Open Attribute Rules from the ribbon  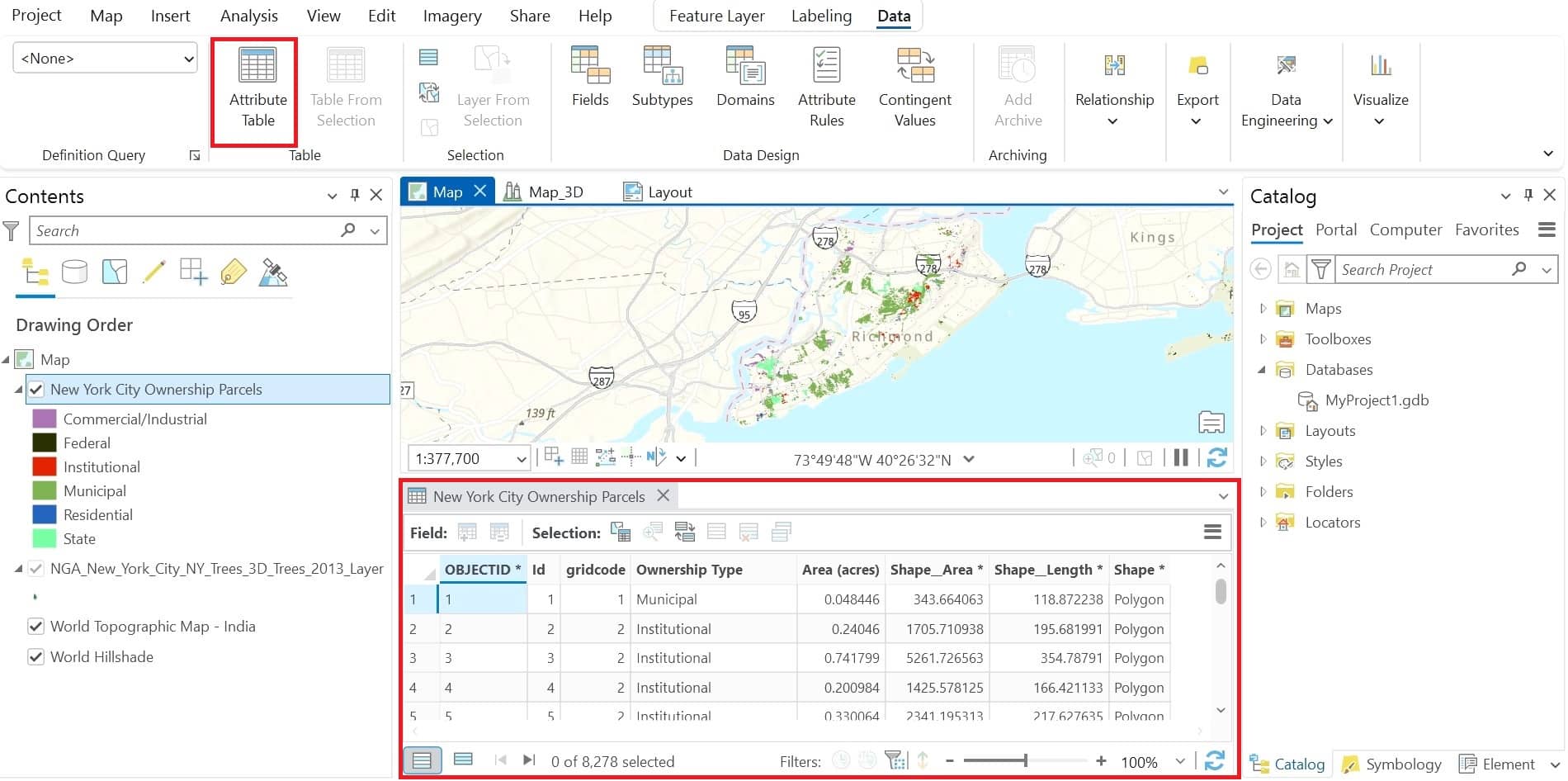click(826, 87)
